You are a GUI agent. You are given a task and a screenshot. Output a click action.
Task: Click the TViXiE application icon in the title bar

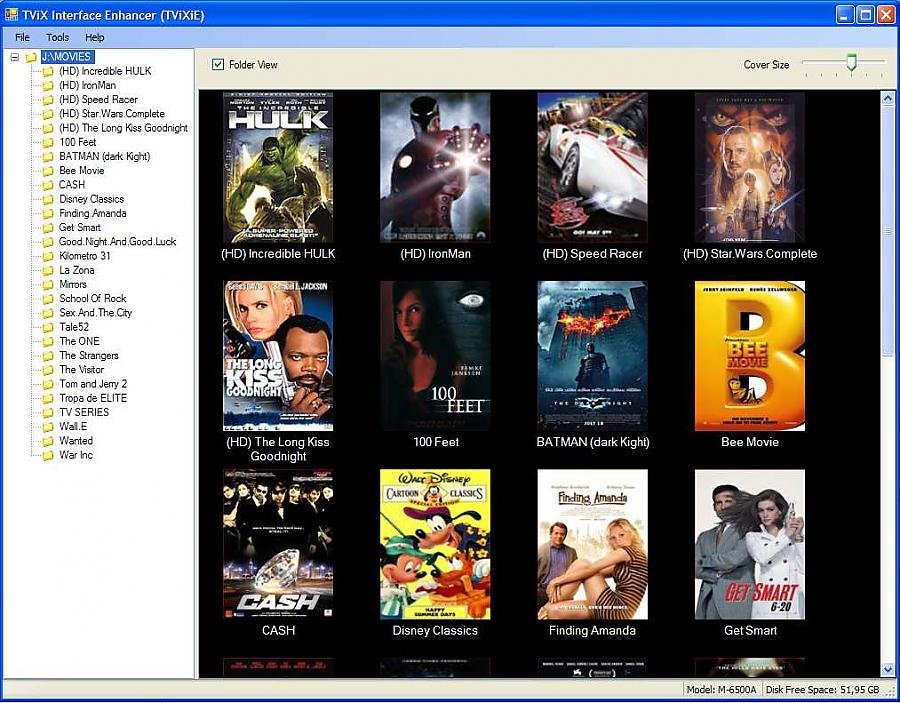click(11, 14)
